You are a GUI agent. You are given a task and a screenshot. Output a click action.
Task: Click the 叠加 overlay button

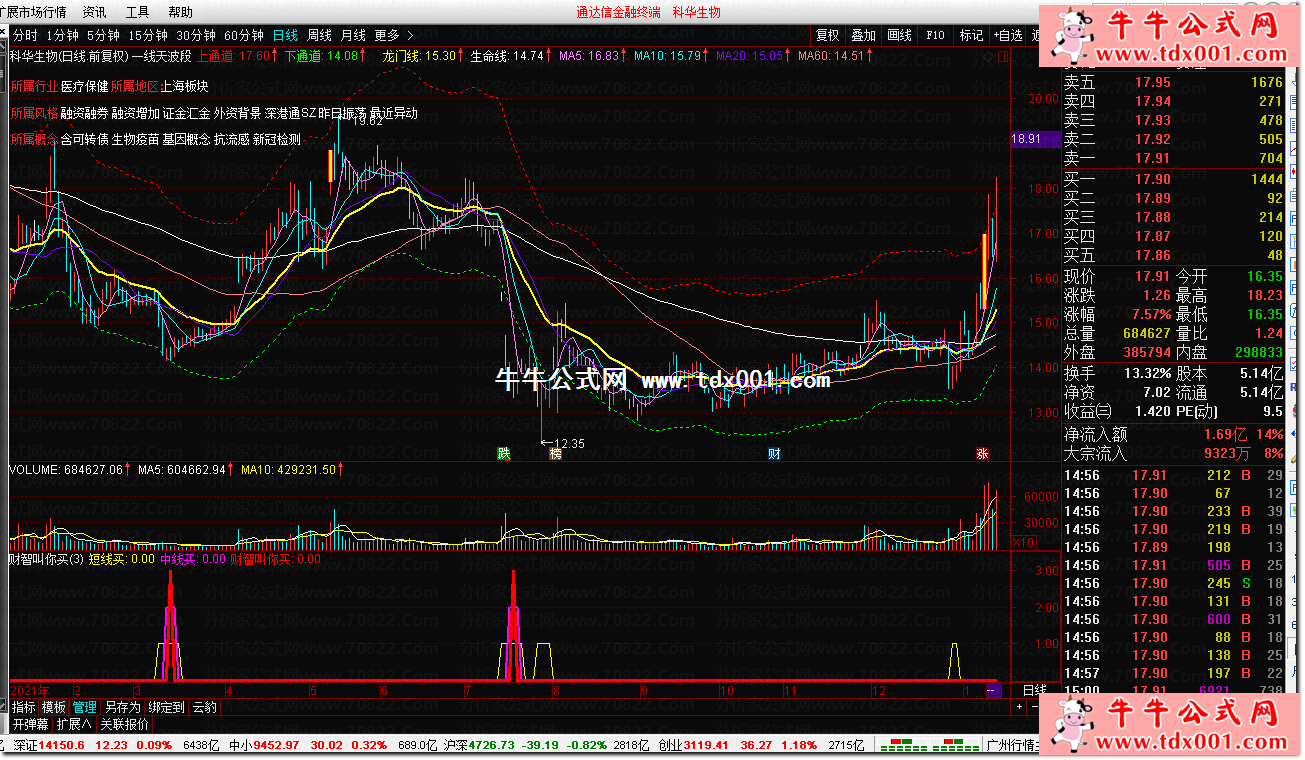click(864, 35)
